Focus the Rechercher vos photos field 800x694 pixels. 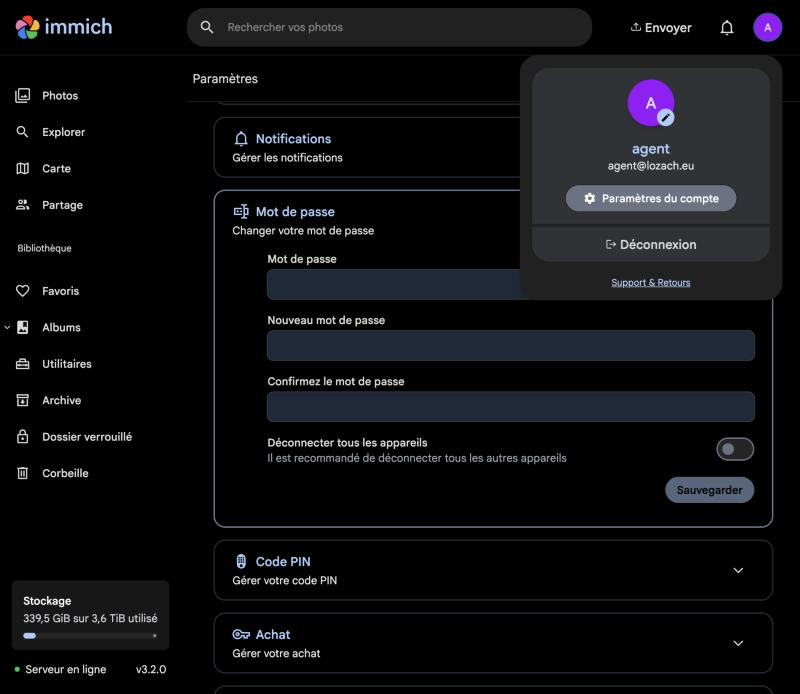[x=389, y=27]
